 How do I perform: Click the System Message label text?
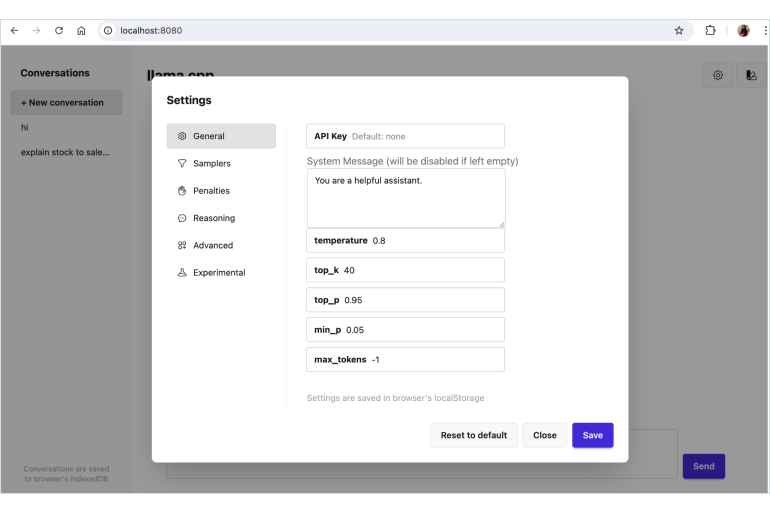pyautogui.click(x=412, y=161)
